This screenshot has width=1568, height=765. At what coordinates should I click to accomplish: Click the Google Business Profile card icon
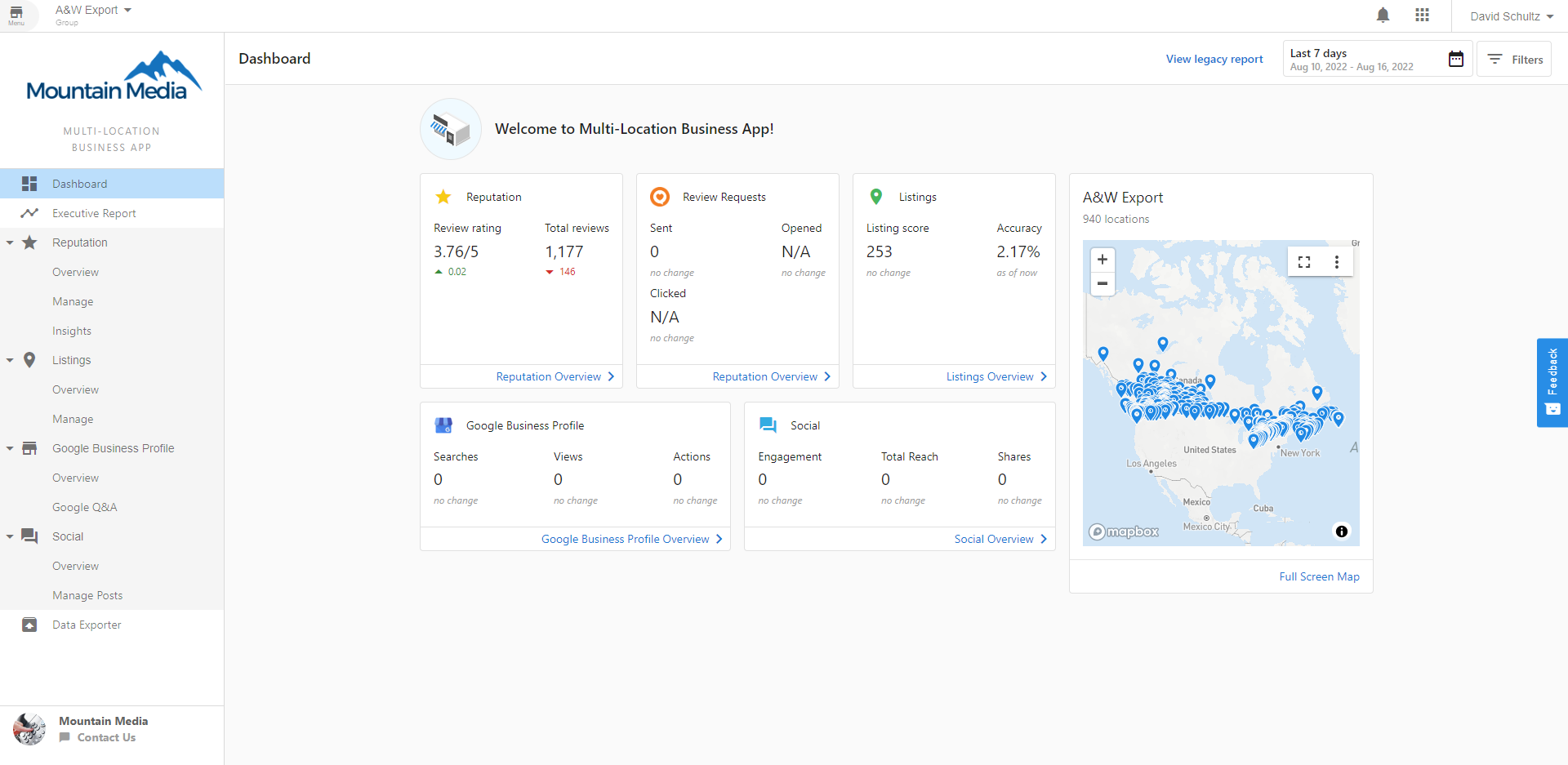(x=443, y=425)
